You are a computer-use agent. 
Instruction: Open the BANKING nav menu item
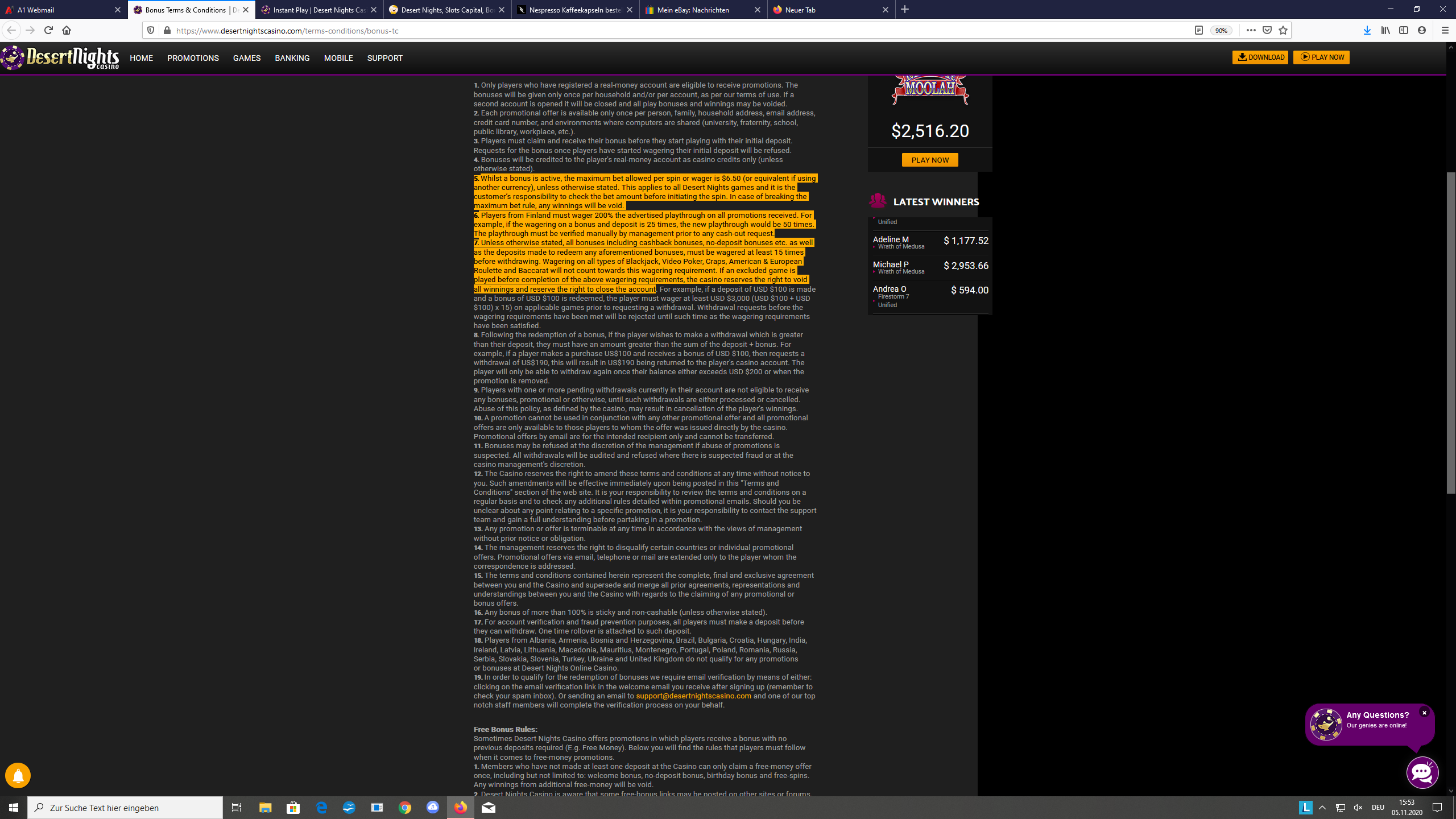(x=292, y=58)
